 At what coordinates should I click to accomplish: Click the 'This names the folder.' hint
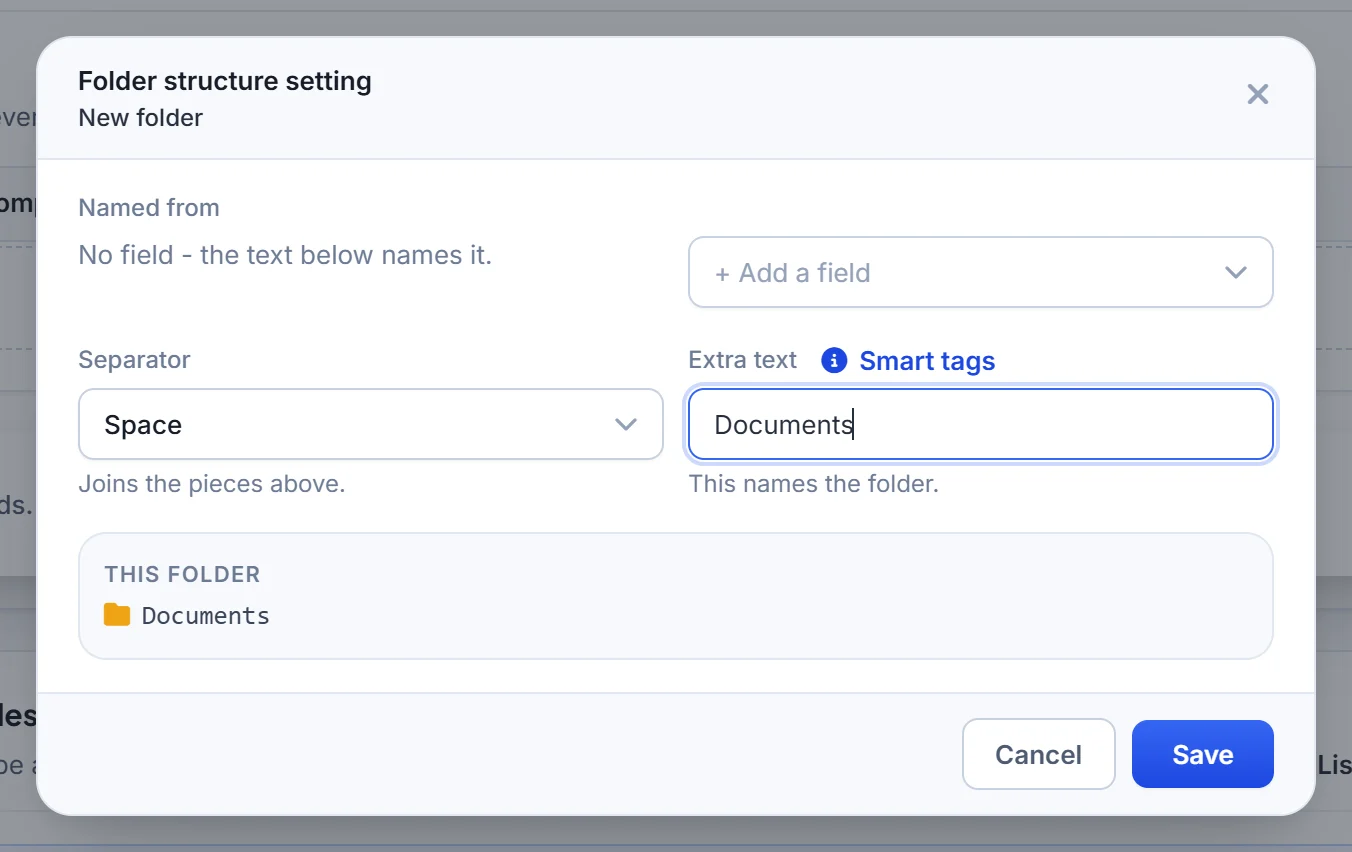[814, 484]
